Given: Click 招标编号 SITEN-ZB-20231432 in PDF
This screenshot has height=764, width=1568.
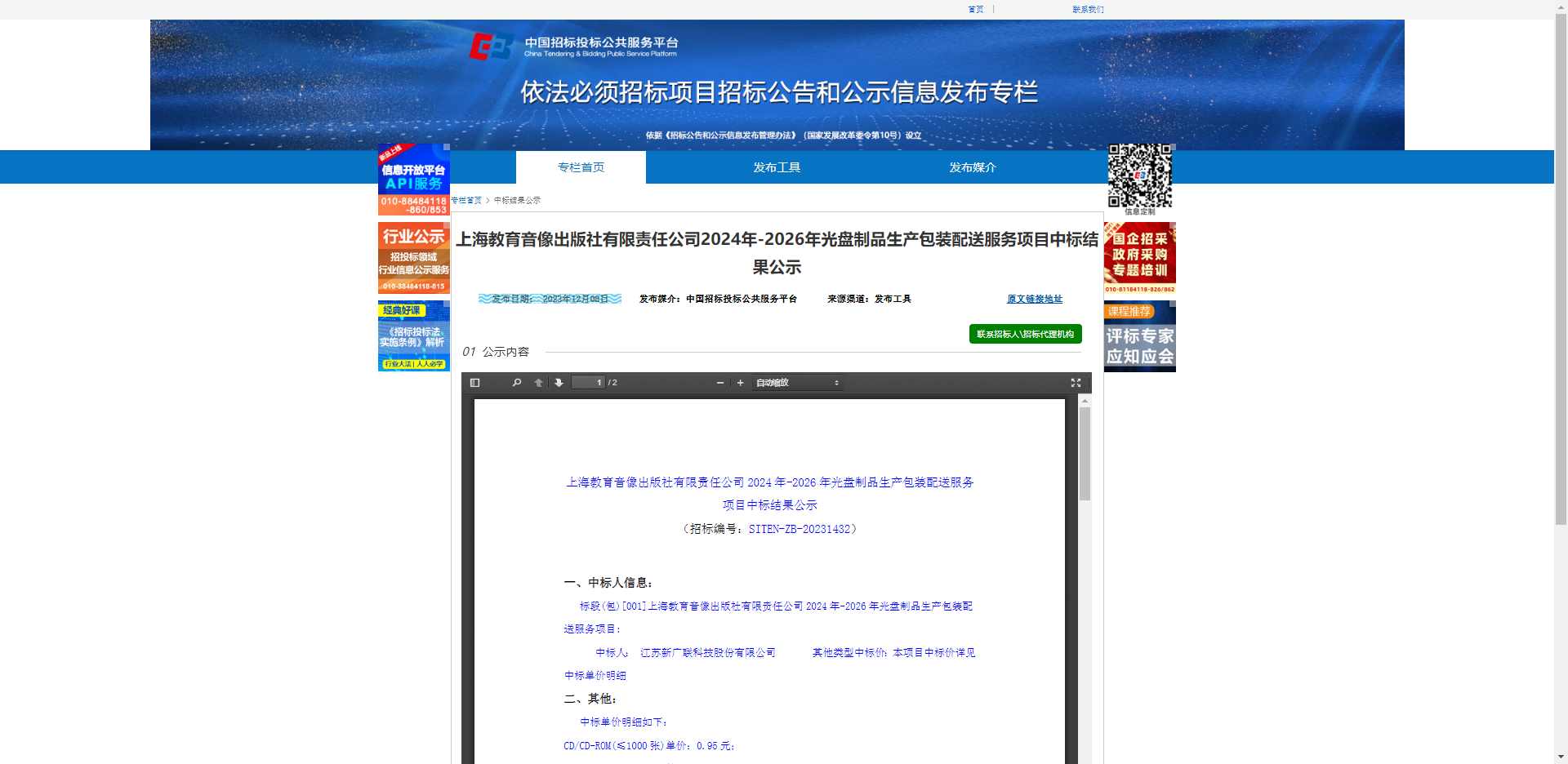Looking at the screenshot, I should pos(770,529).
